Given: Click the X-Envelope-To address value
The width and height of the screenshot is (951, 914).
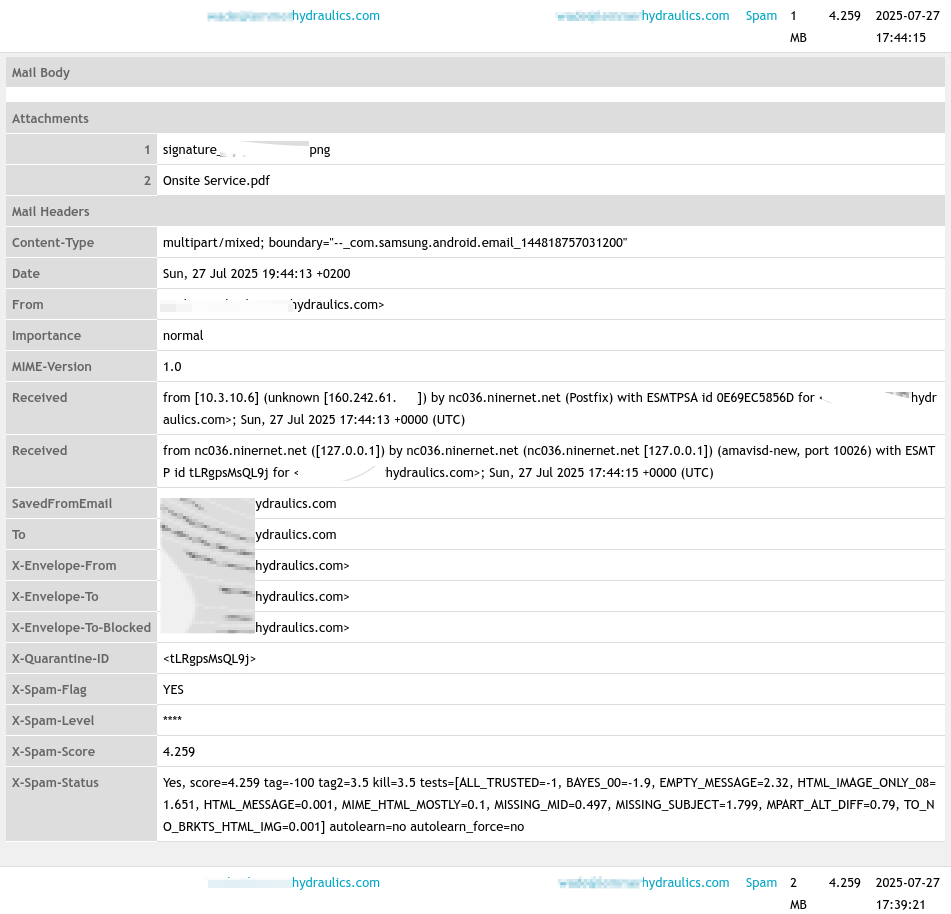Looking at the screenshot, I should click(255, 596).
